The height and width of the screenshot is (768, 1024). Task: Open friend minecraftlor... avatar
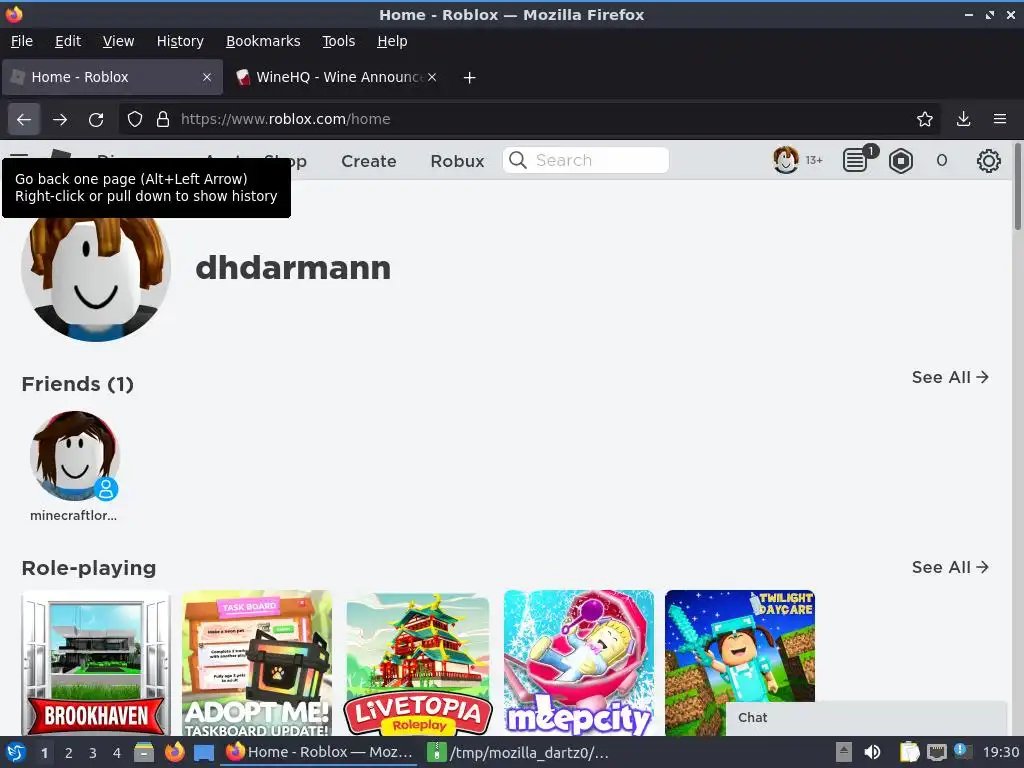point(74,456)
